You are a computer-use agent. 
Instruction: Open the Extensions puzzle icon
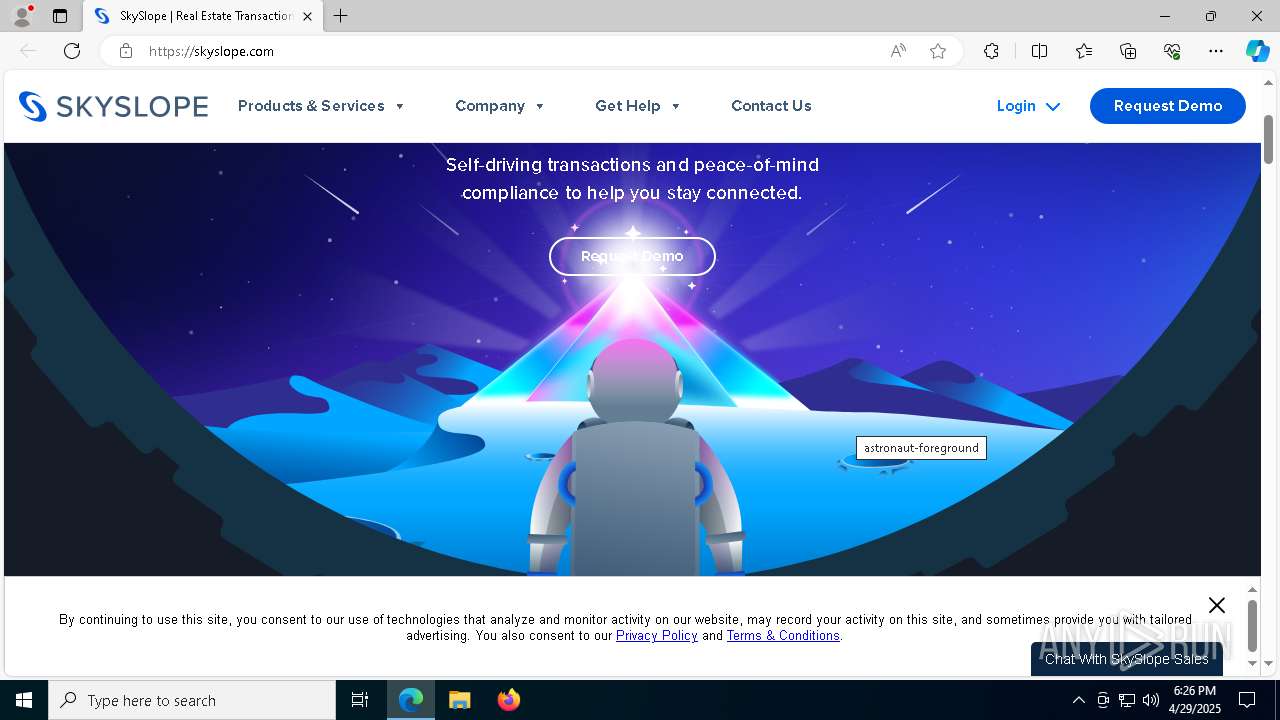click(991, 51)
